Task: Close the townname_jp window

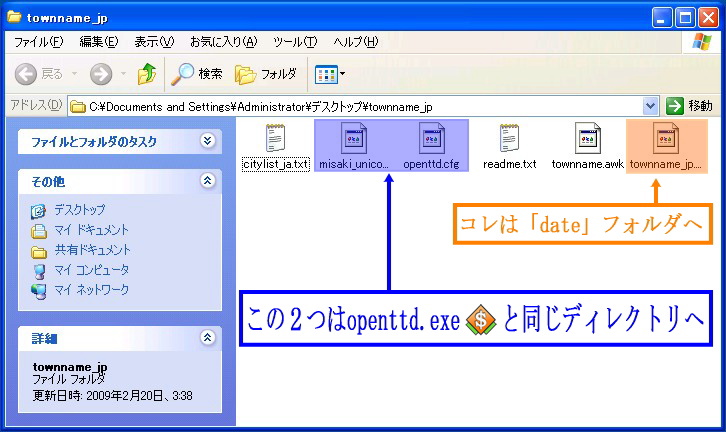Action: (x=708, y=18)
